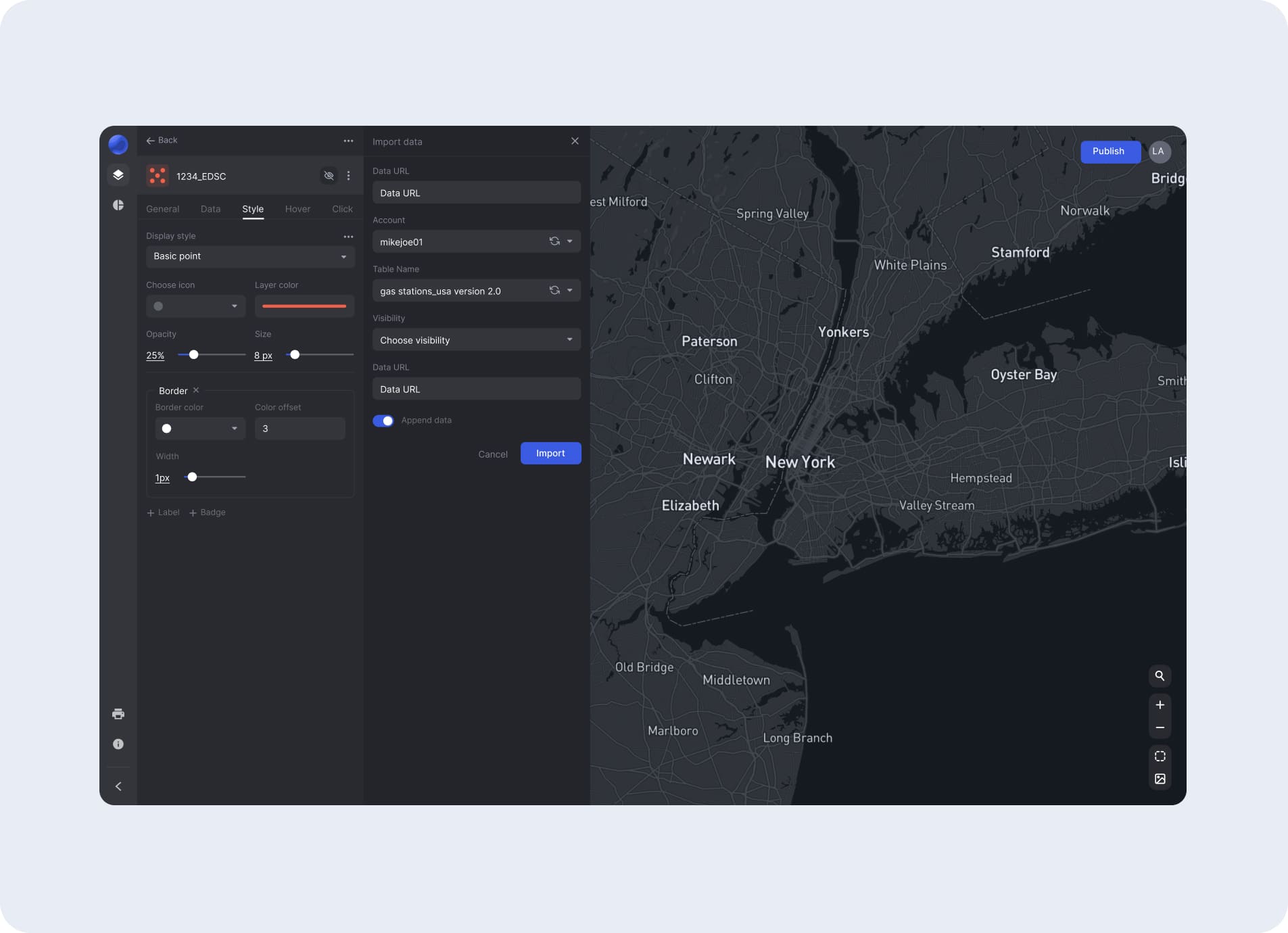Image resolution: width=1288 pixels, height=933 pixels.
Task: Select the Style tab
Action: pos(253,209)
